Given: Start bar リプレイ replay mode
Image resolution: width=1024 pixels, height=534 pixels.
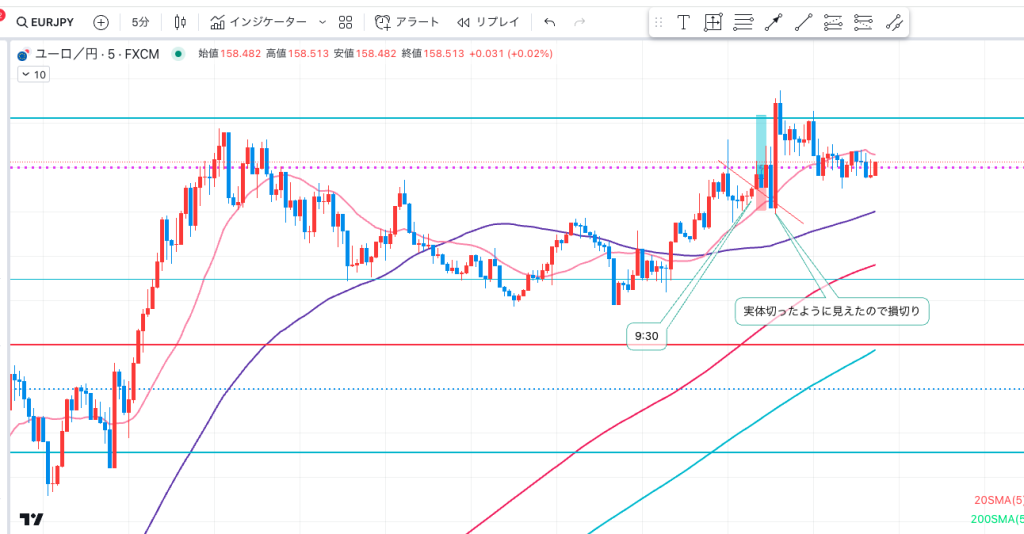Looking at the screenshot, I should pos(489,22).
